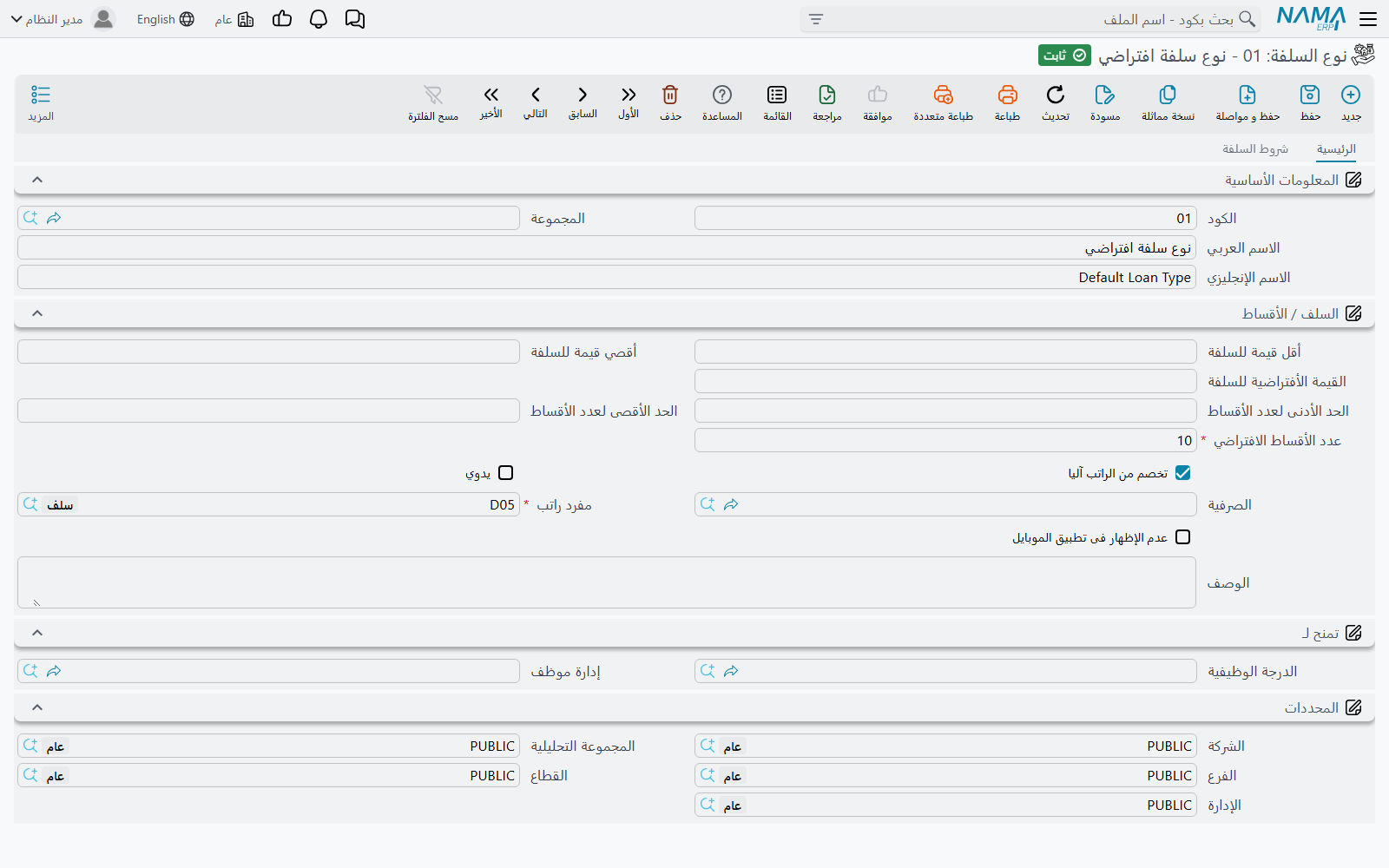Open المساعدة (help) icon
This screenshot has width=1389, height=868.
(x=722, y=95)
